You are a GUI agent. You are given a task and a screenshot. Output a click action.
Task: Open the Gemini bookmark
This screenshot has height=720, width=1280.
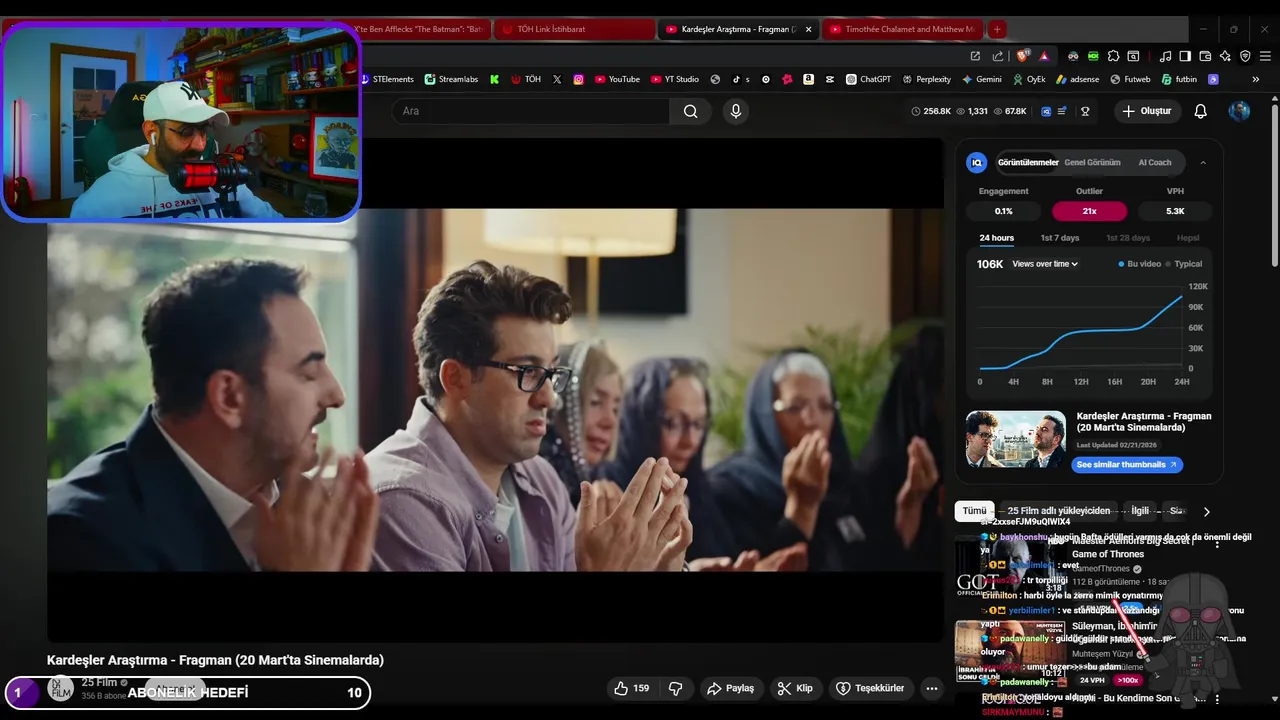coord(981,79)
